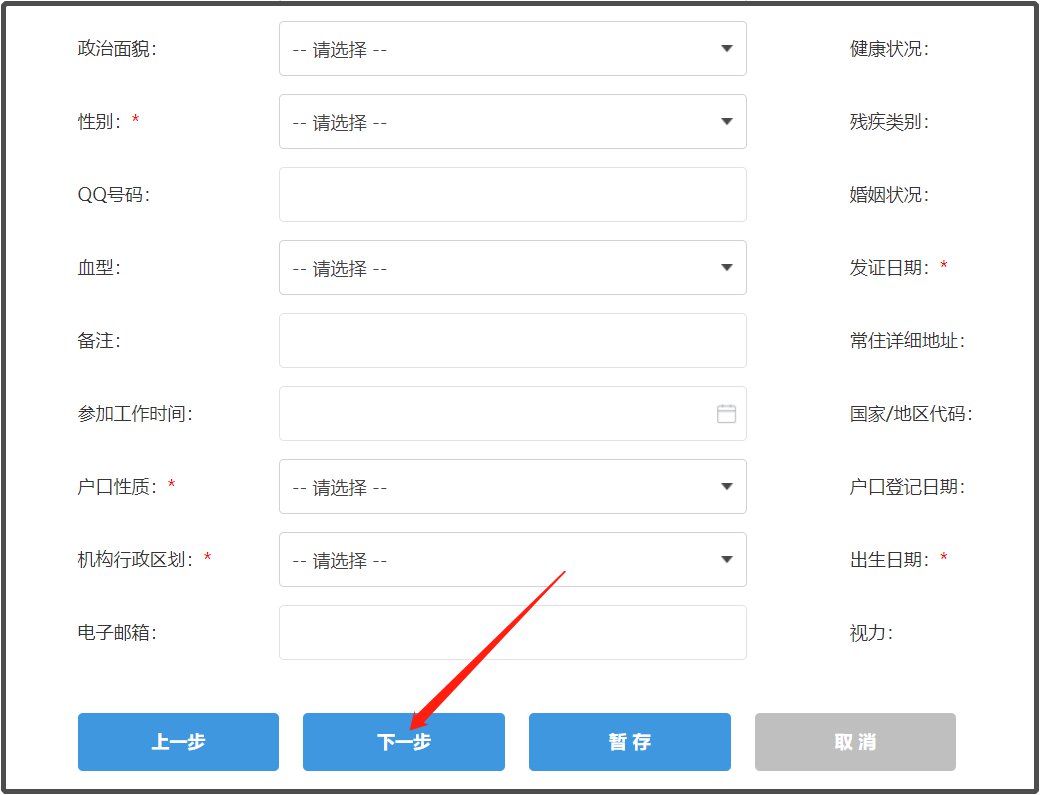Open the 户口性质 dropdown
The image size is (1040, 795).
[x=512, y=487]
